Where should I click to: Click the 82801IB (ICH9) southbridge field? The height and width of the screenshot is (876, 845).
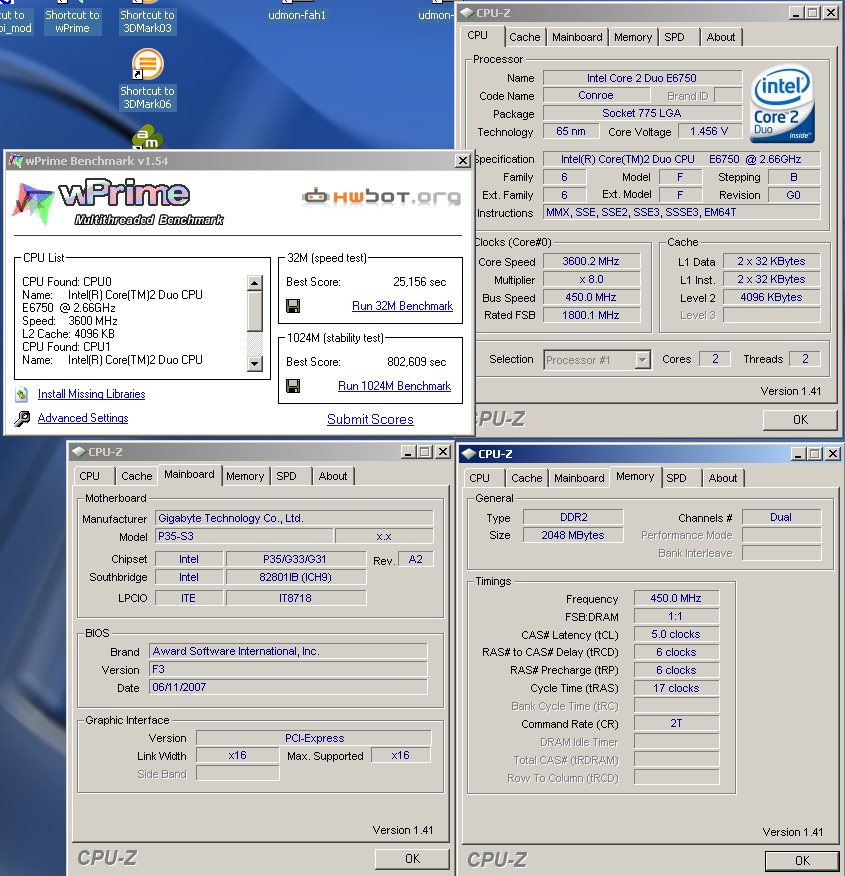point(296,577)
